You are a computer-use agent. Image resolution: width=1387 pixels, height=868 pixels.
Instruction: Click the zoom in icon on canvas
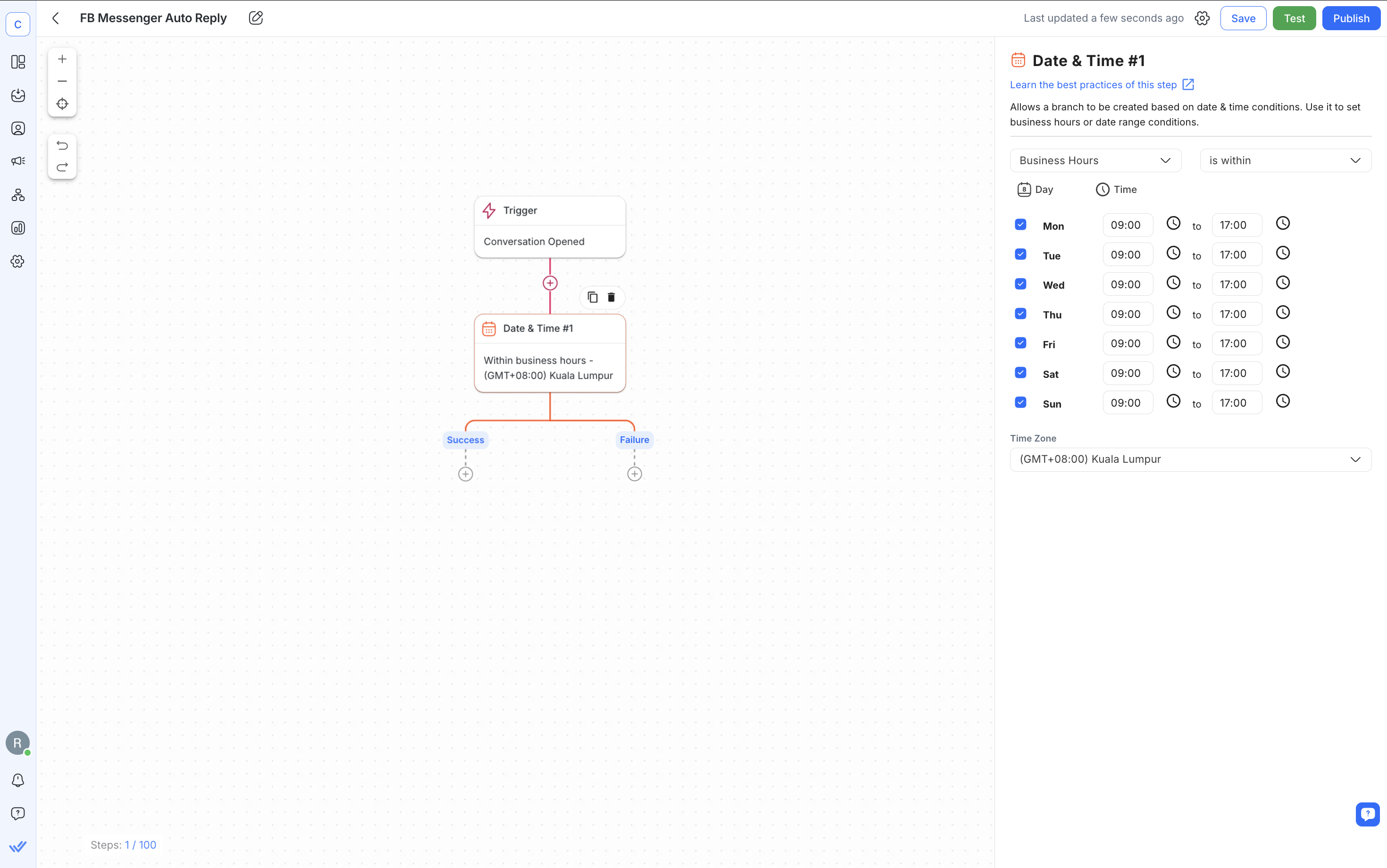coord(62,58)
